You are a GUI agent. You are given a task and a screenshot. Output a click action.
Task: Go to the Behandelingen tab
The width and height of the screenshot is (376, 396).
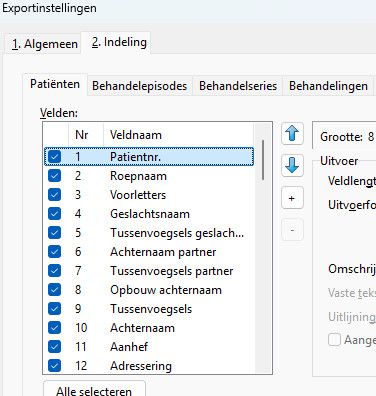click(328, 86)
